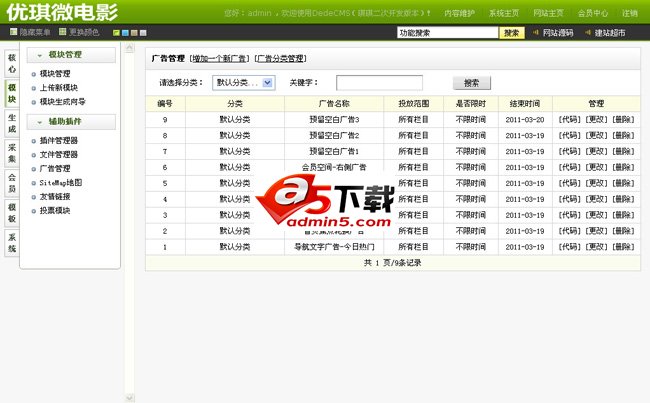Open 投票模块 in sidebar
The width and height of the screenshot is (650, 403).
[x=55, y=211]
